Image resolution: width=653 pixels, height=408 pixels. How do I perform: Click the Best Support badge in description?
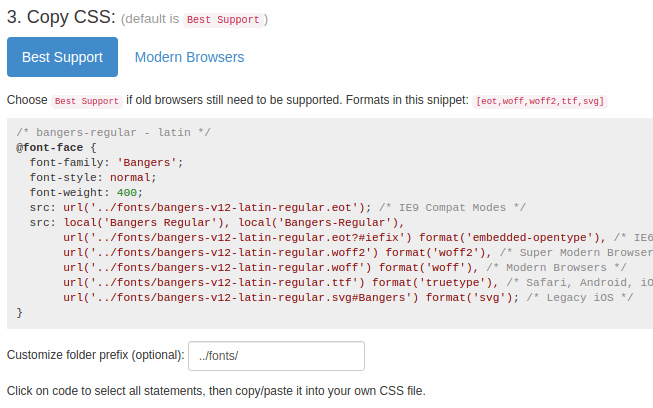87,101
